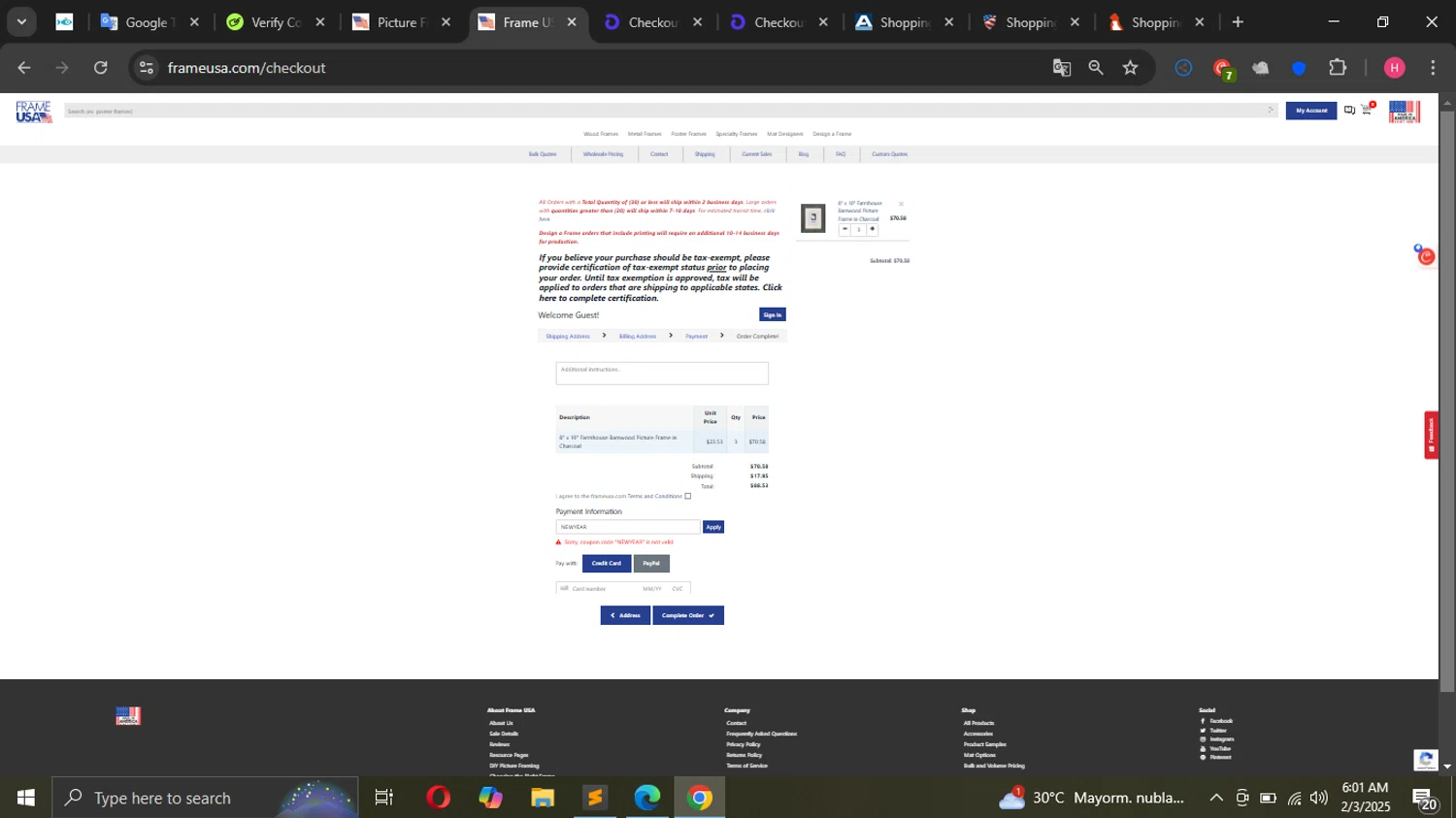Open a new browser tab
This screenshot has width=1456, height=818.
tap(1238, 22)
